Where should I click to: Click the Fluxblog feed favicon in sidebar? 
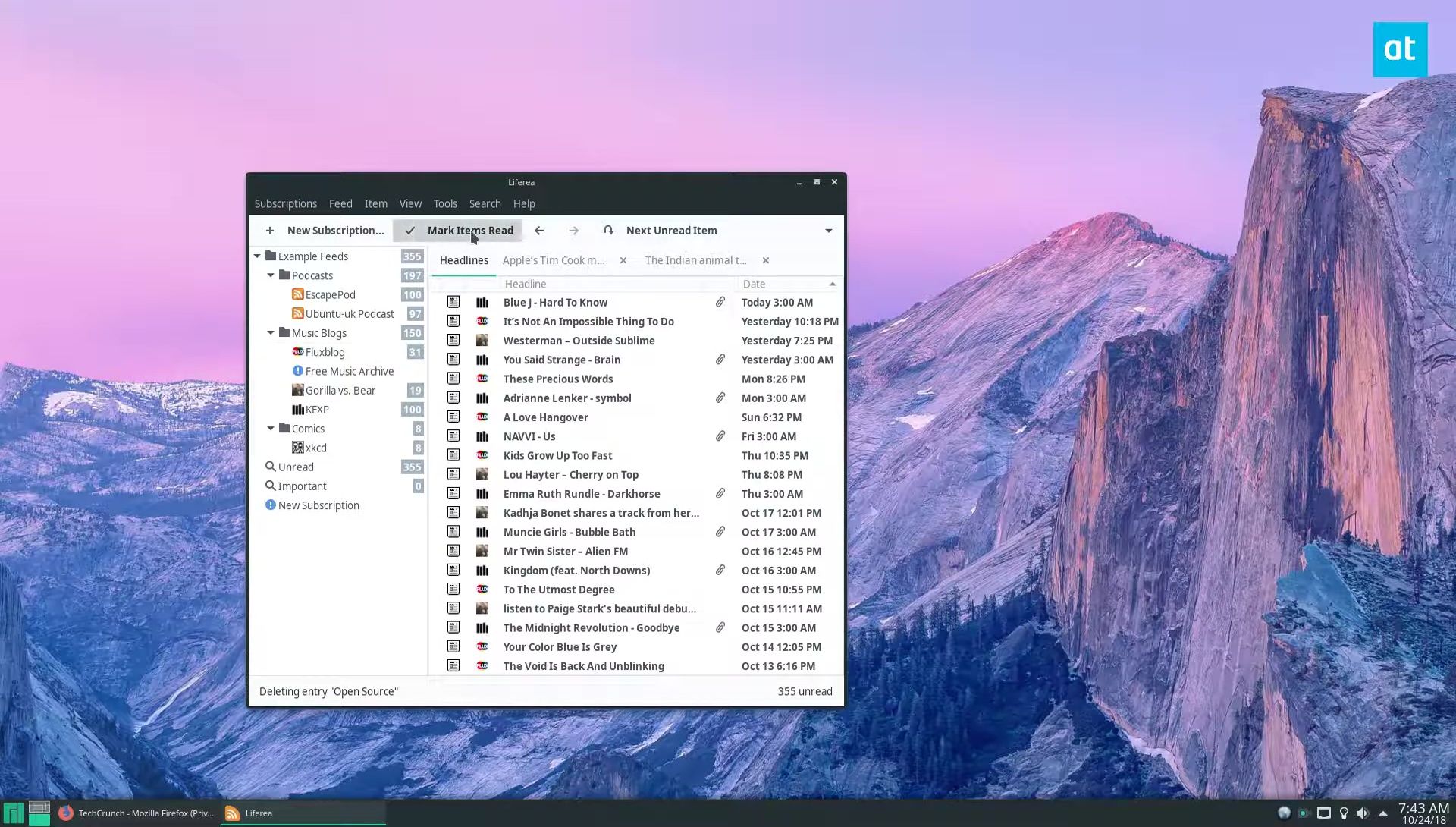(298, 352)
